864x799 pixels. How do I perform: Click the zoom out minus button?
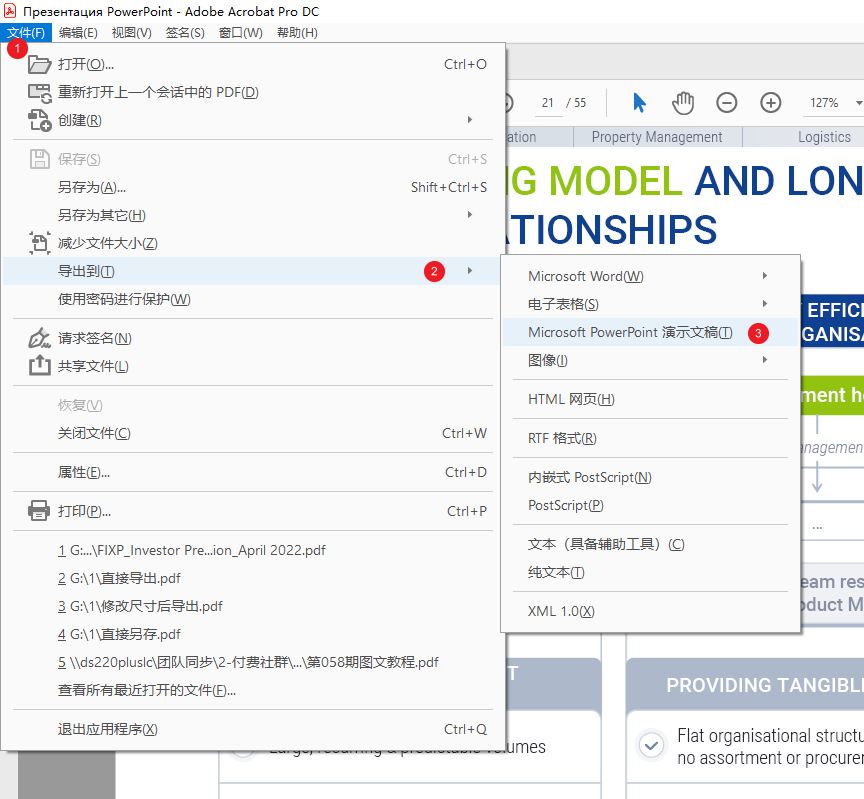(727, 103)
